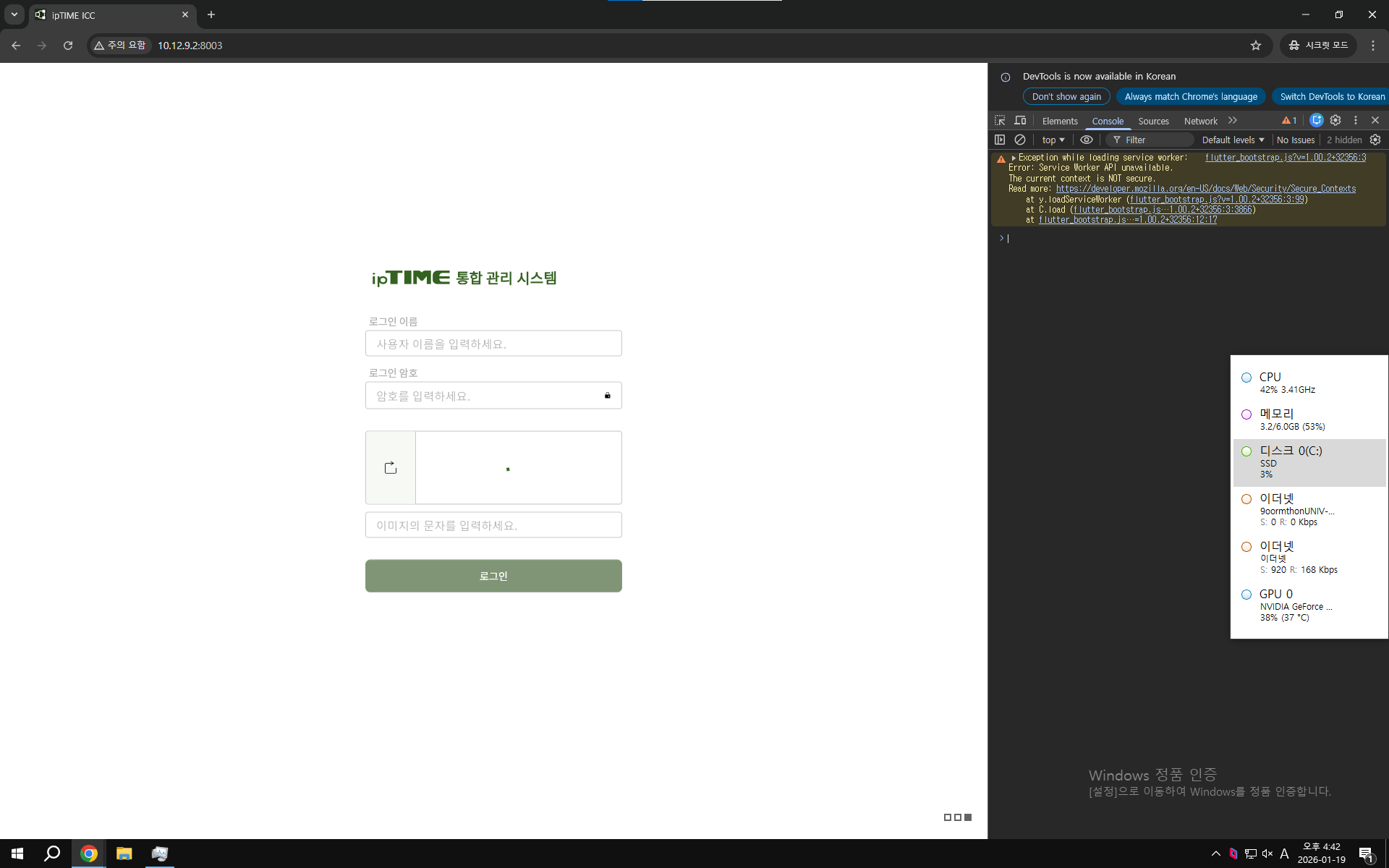Click the No Issues indicator
The height and width of the screenshot is (868, 1389).
coord(1296,140)
